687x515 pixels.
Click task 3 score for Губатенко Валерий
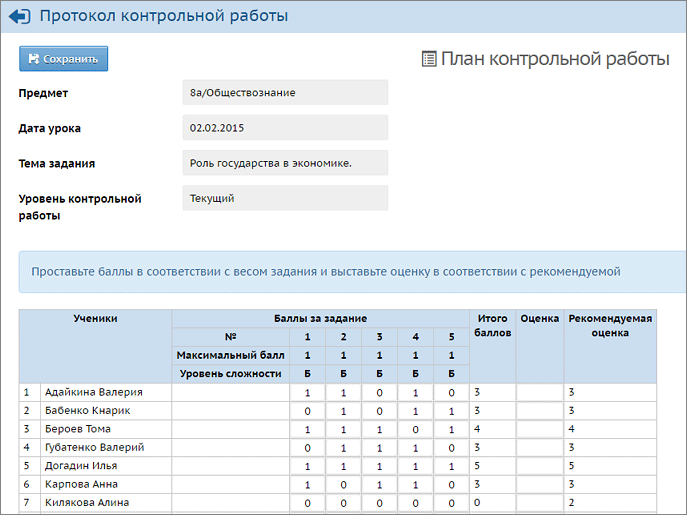(x=379, y=448)
